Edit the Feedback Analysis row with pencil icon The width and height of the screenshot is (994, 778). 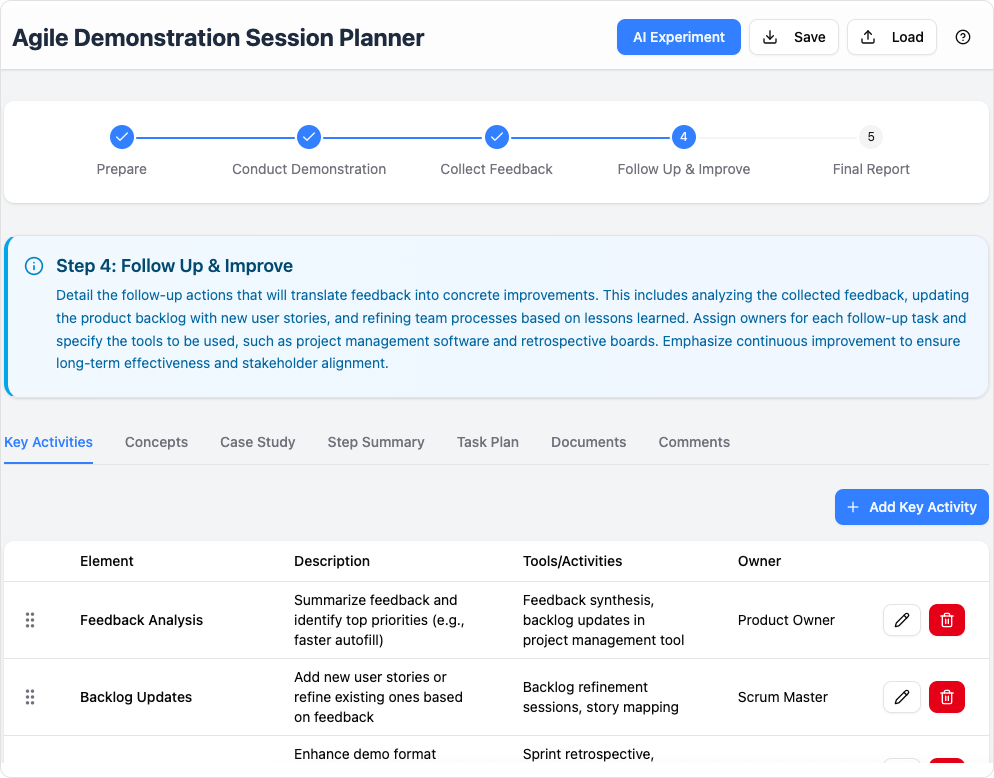(901, 620)
